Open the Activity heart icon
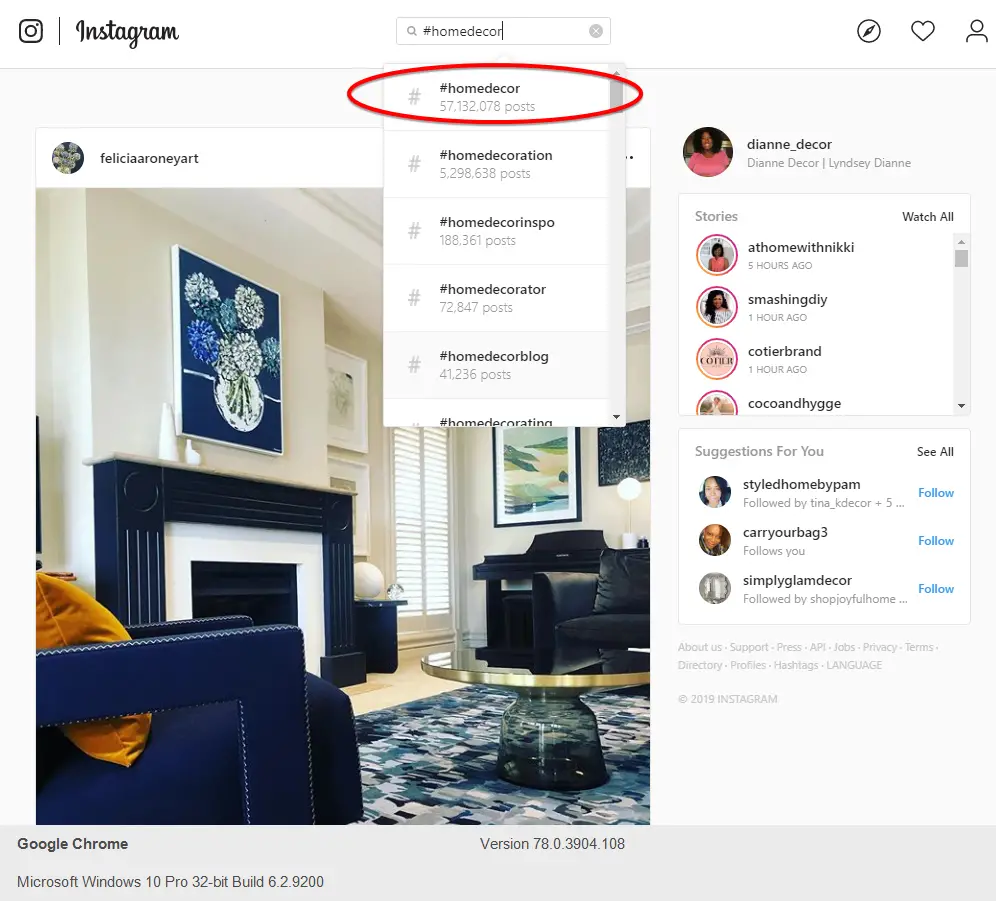This screenshot has width=996, height=901. [x=922, y=31]
